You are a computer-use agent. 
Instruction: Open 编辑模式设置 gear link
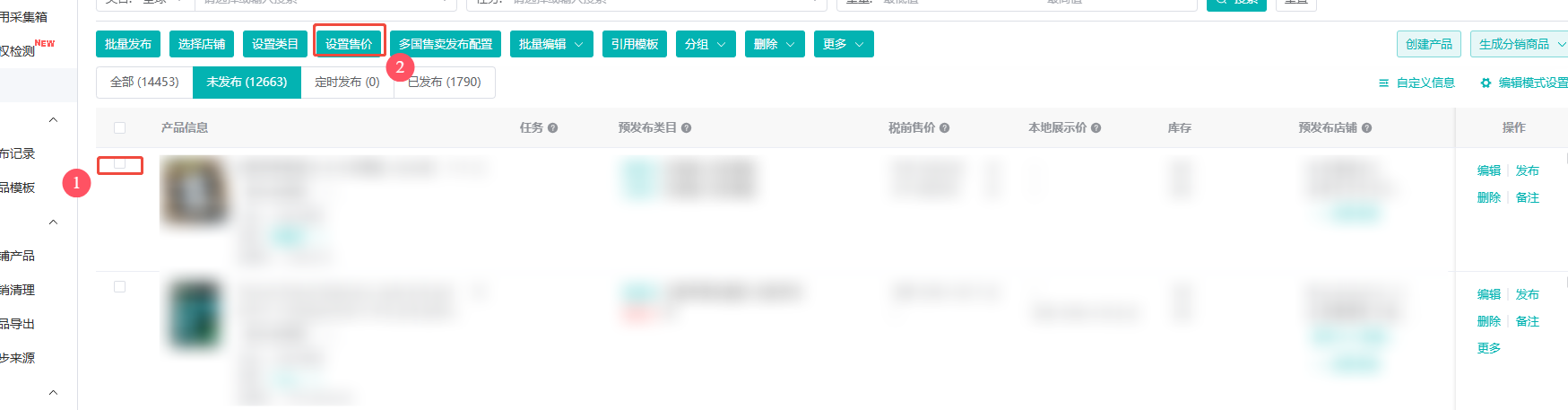point(1523,83)
